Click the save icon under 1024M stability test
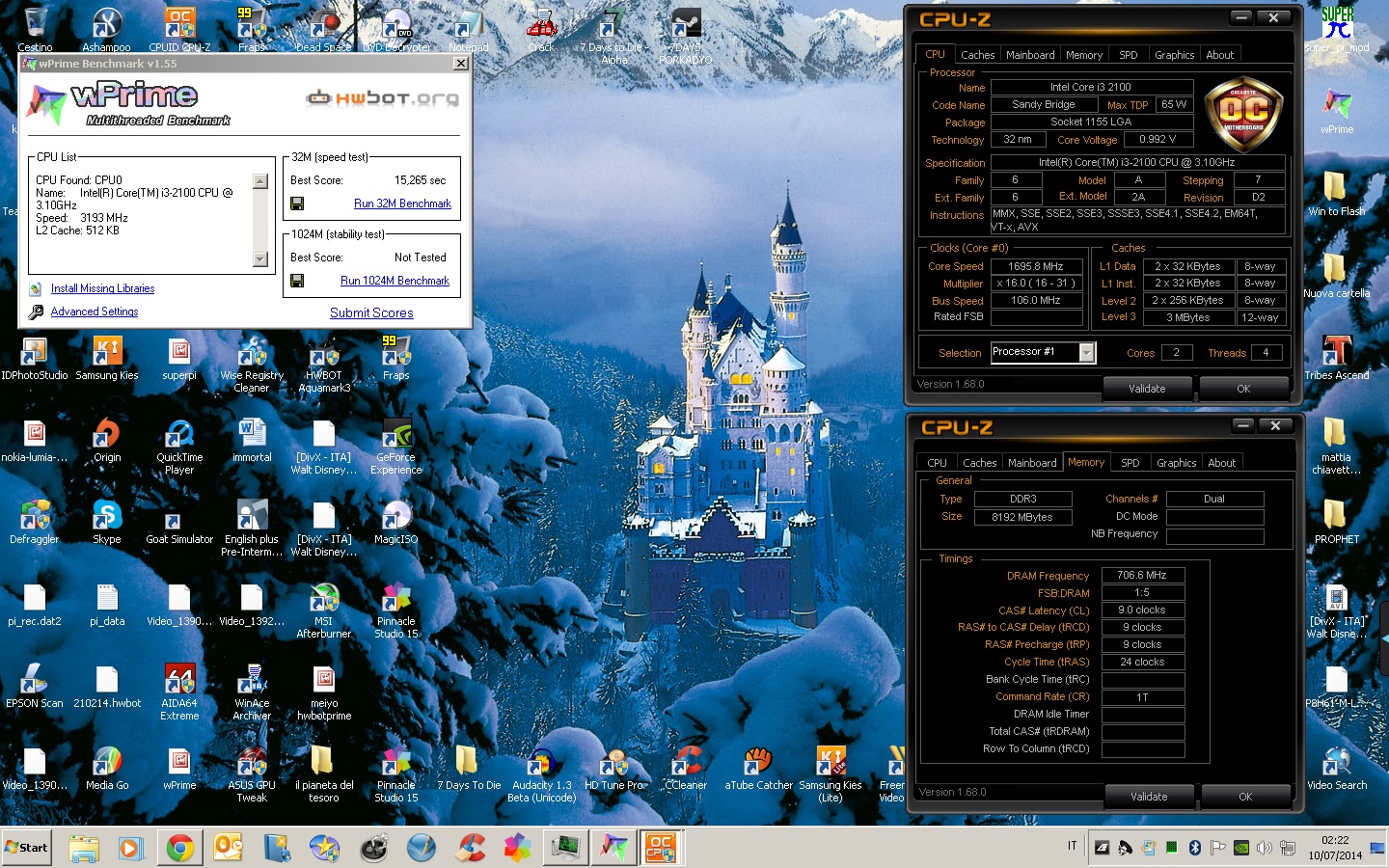 (297, 281)
